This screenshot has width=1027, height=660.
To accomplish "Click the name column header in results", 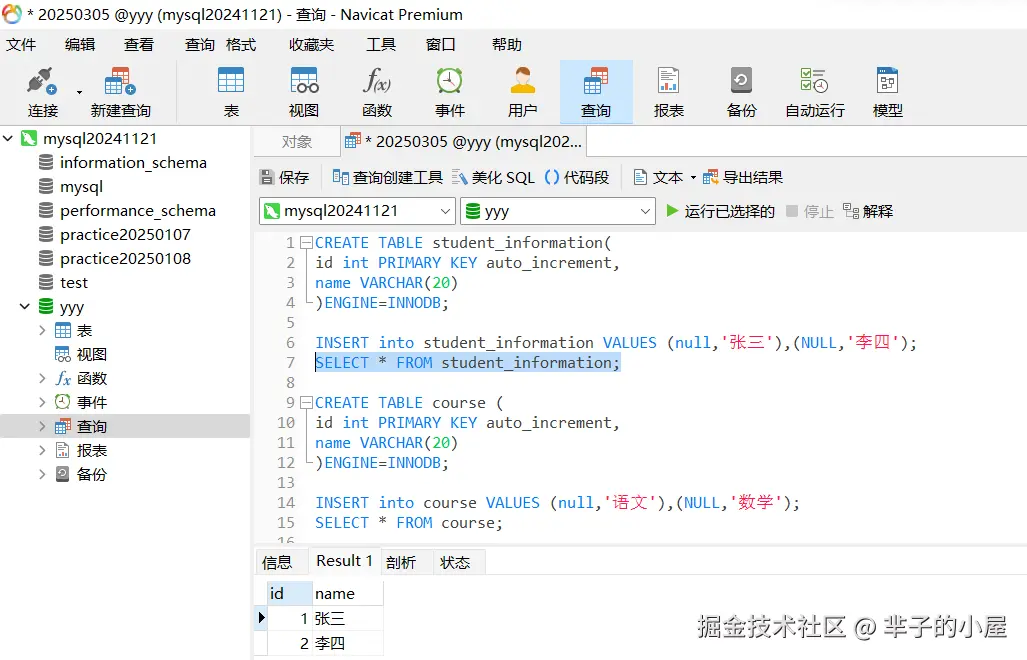I will (x=347, y=593).
